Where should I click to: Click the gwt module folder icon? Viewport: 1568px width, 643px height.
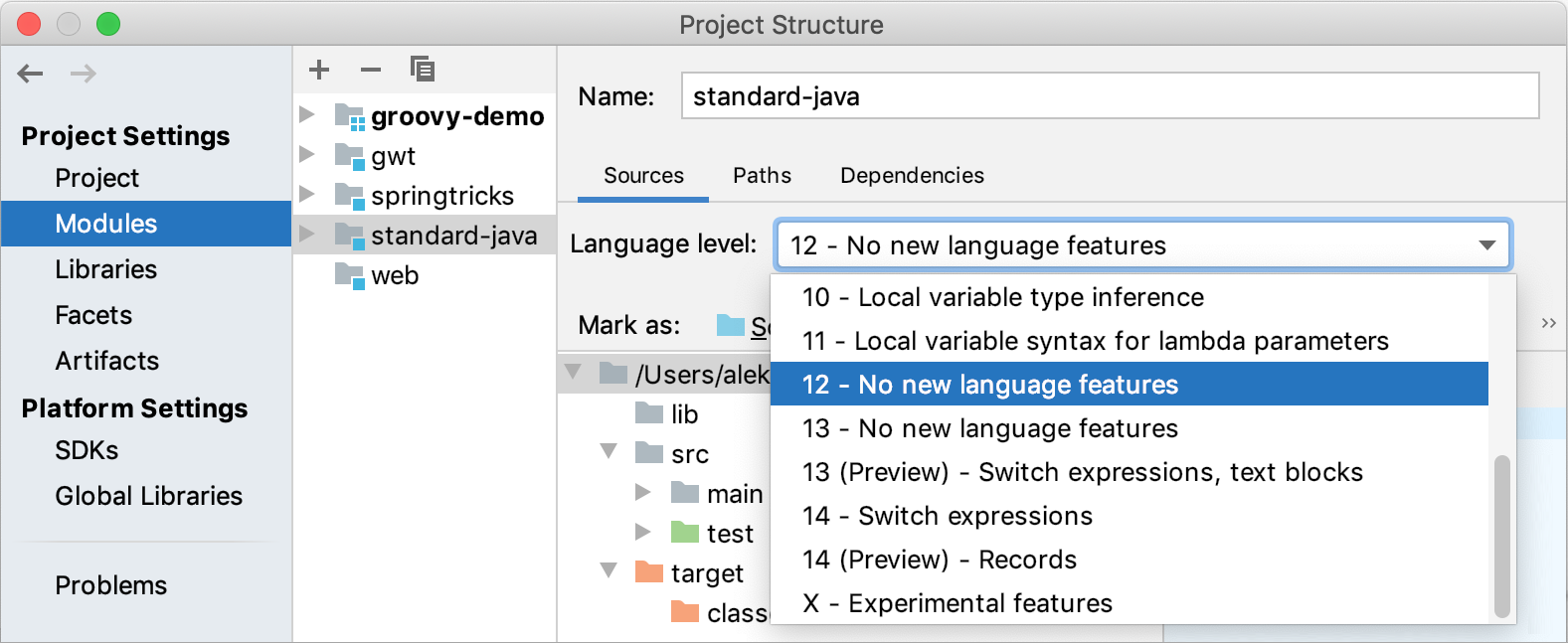350,156
